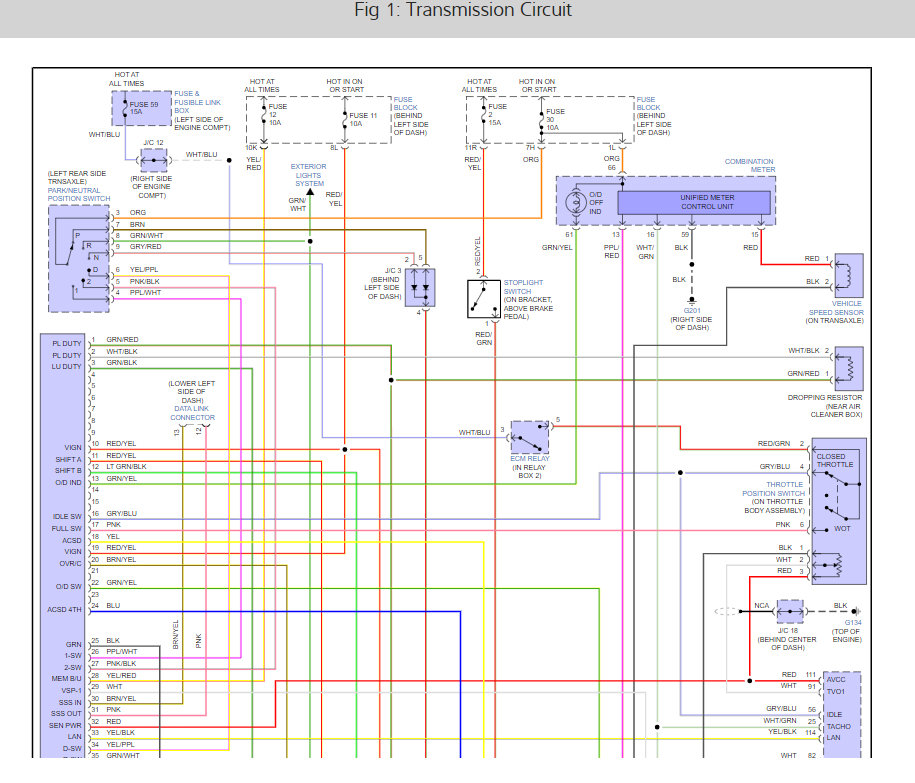915x783 pixels.
Task: Select the Vehicle Speed Sensor coil symbol
Action: click(x=849, y=275)
